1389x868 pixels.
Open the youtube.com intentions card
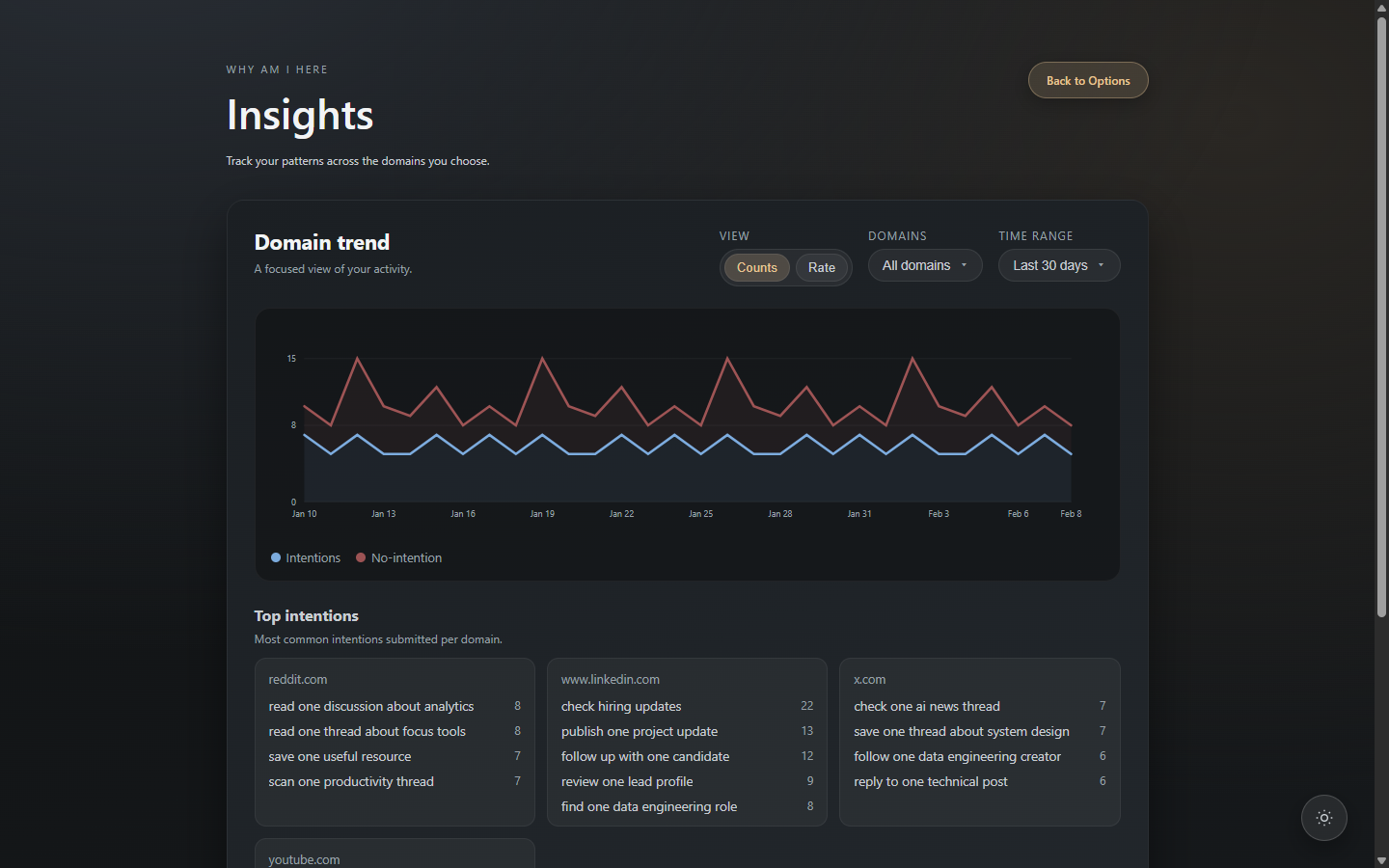[x=303, y=859]
